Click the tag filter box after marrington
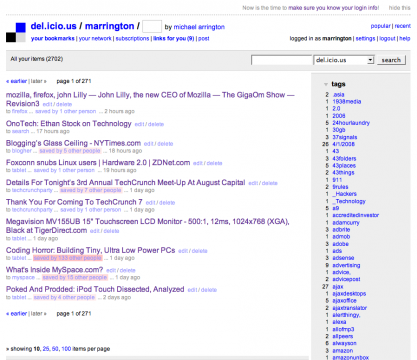Image resolution: width=417 pixels, height=360 pixels. 152,26
